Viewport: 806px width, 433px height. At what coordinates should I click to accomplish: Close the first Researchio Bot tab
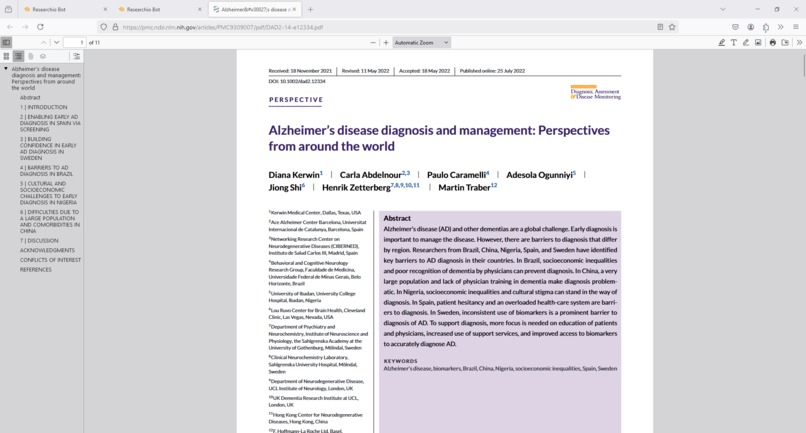[105, 9]
